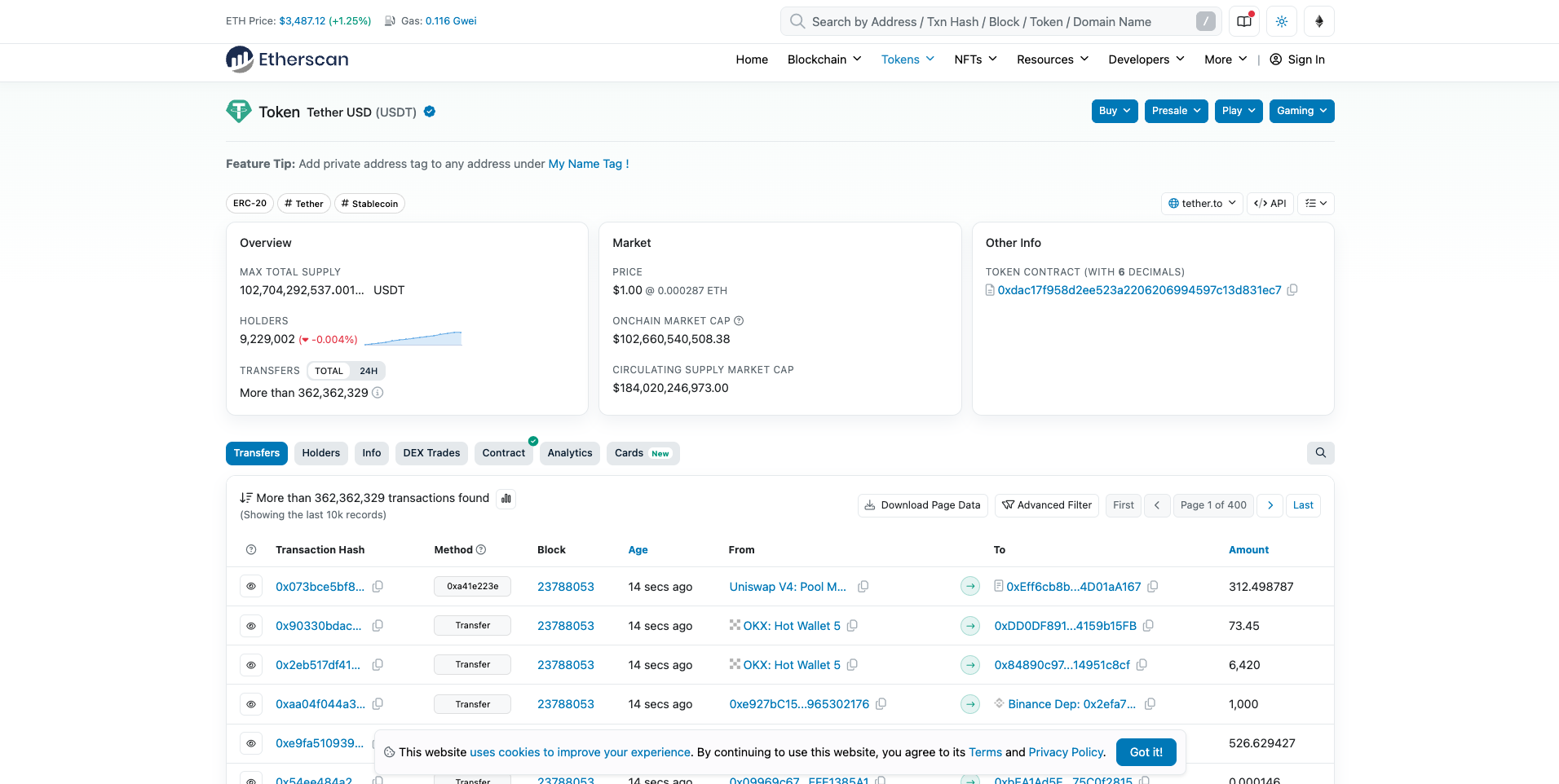Go to the next transfers page arrow

[x=1270, y=505]
